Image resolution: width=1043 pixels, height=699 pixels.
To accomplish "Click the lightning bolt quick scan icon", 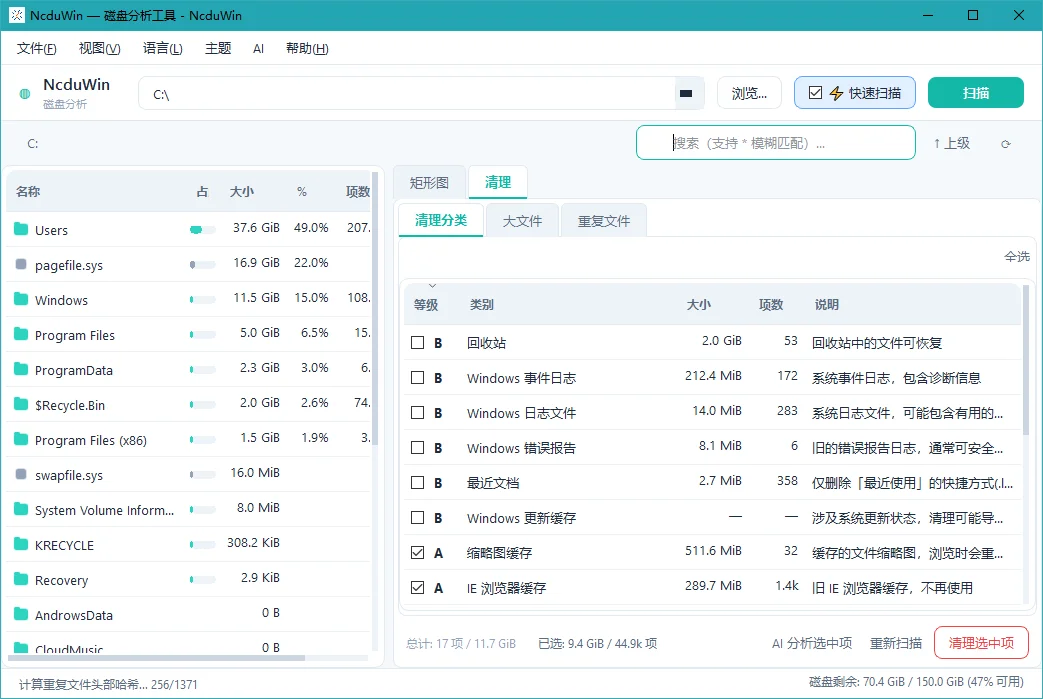I will click(836, 93).
